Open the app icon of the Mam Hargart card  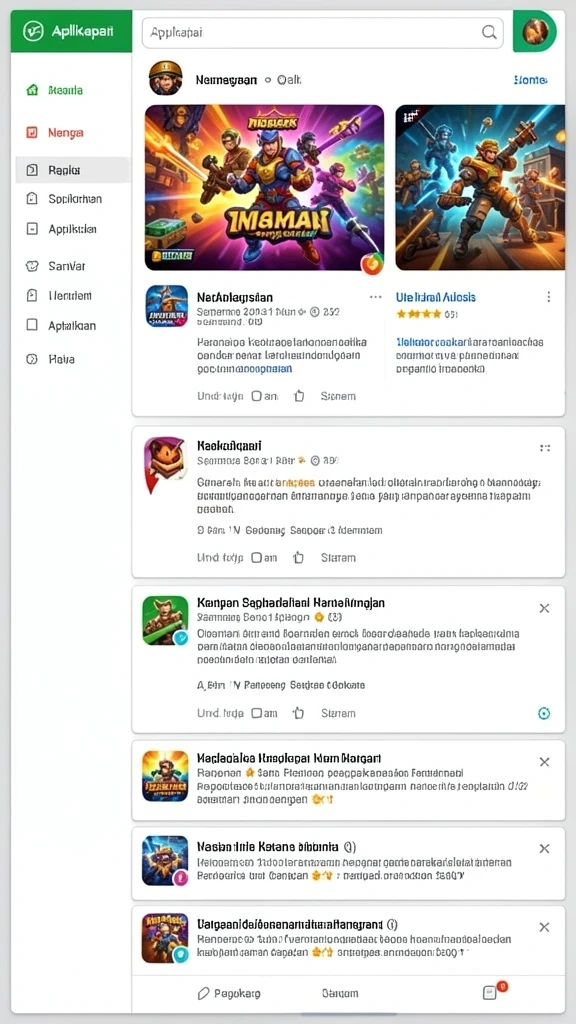tap(165, 776)
